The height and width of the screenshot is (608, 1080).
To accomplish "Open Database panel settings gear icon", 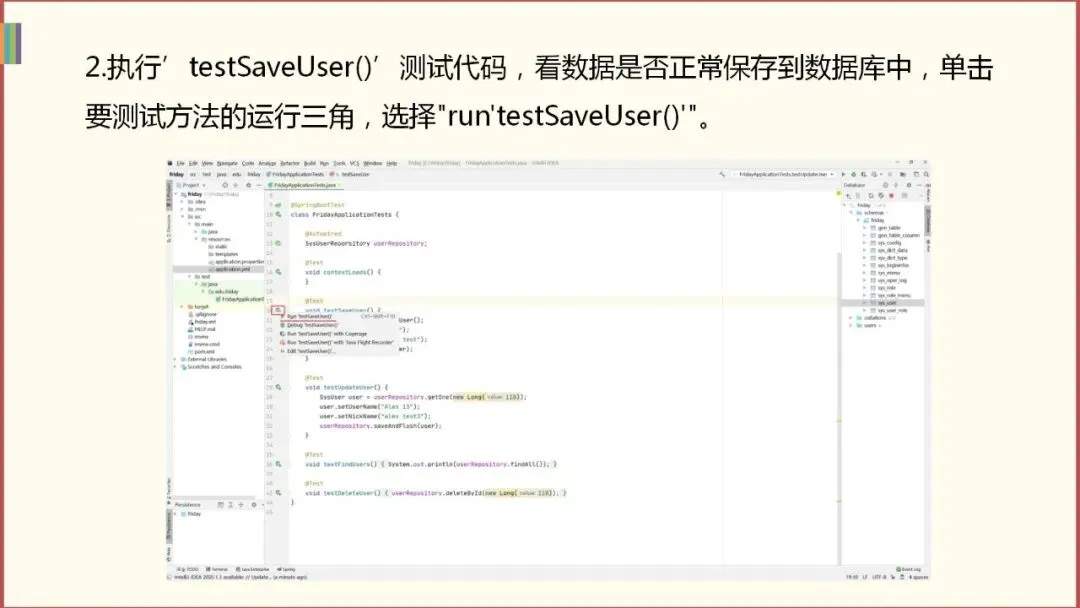I will tap(908, 185).
